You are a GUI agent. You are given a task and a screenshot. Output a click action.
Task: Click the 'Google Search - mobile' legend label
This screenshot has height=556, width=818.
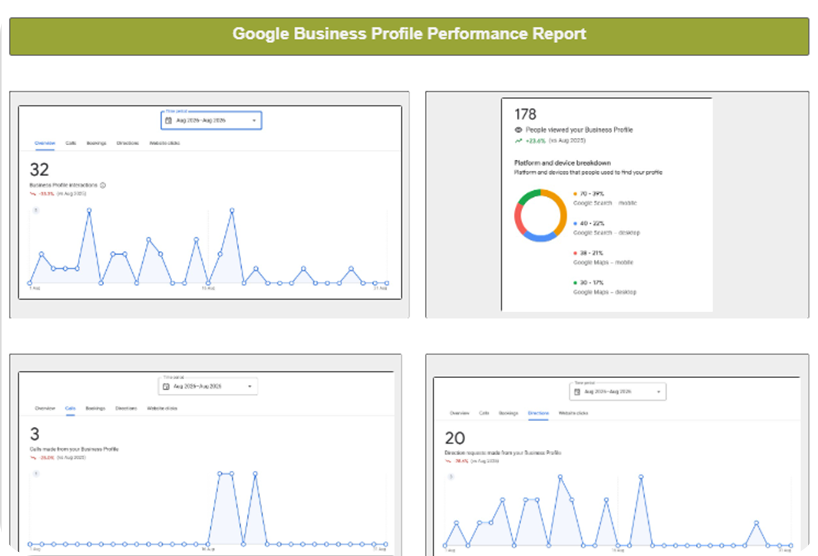[x=605, y=203]
